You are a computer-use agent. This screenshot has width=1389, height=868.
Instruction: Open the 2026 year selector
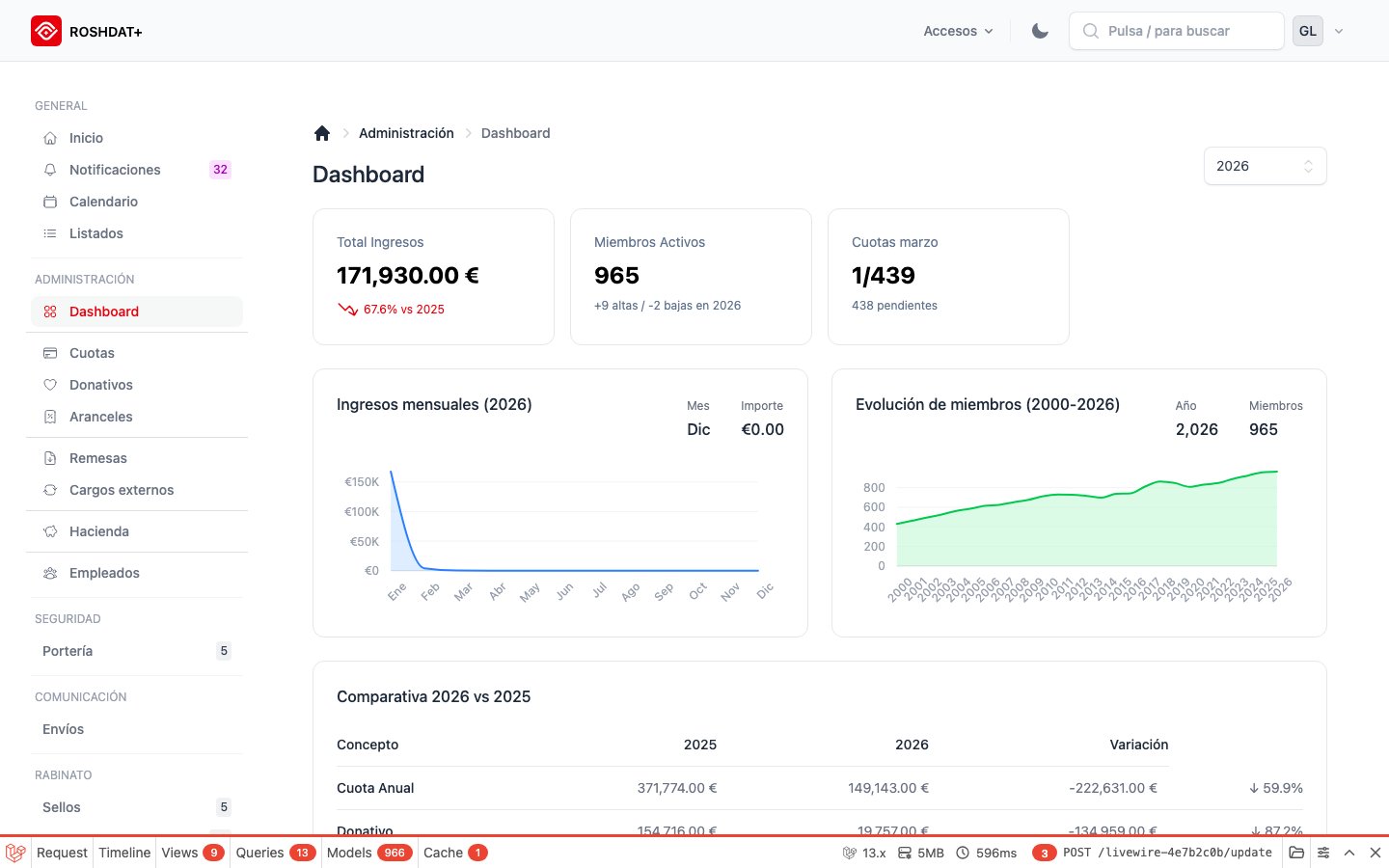click(1265, 166)
